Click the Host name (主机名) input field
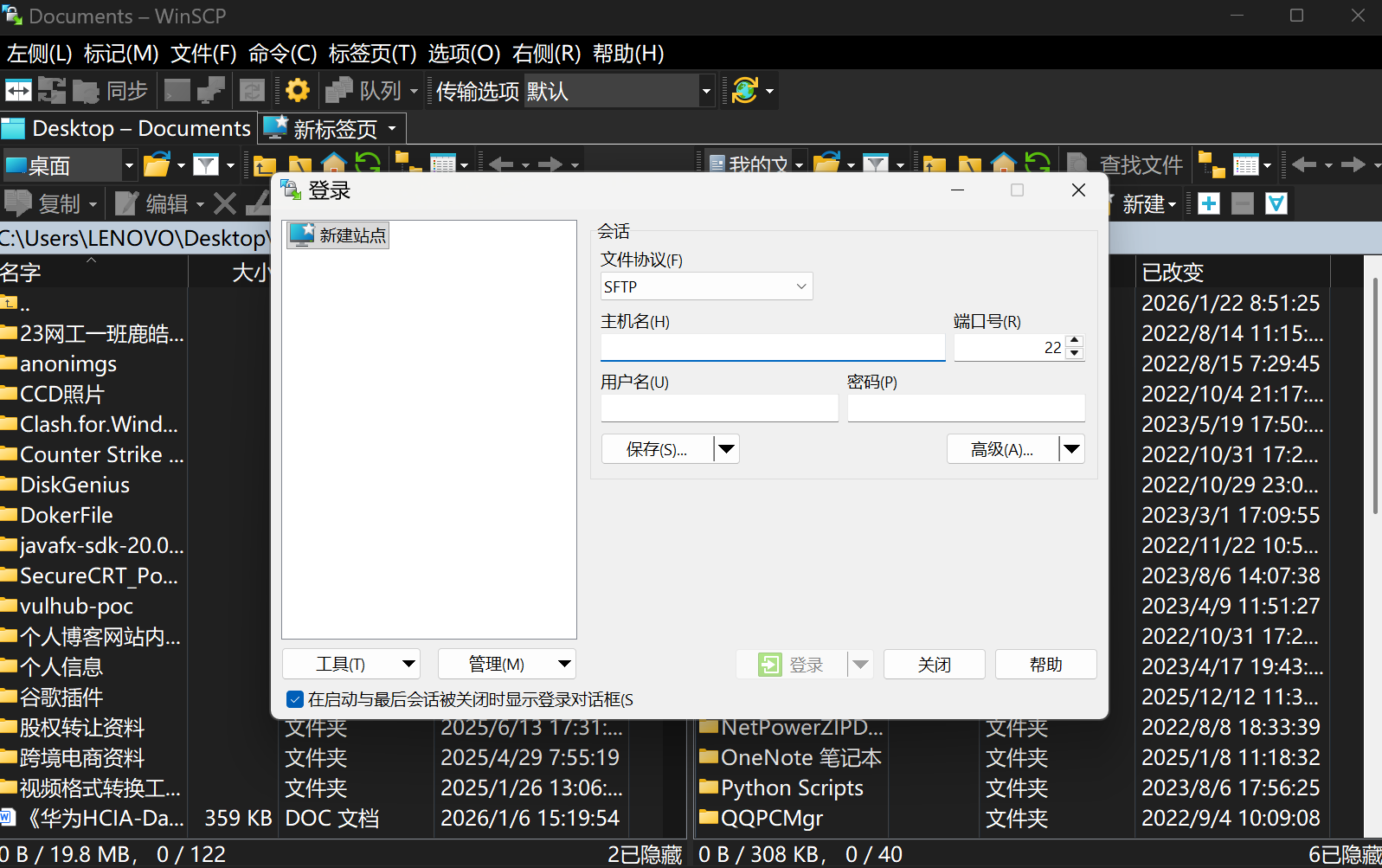Viewport: 1382px width, 868px height. 772,348
